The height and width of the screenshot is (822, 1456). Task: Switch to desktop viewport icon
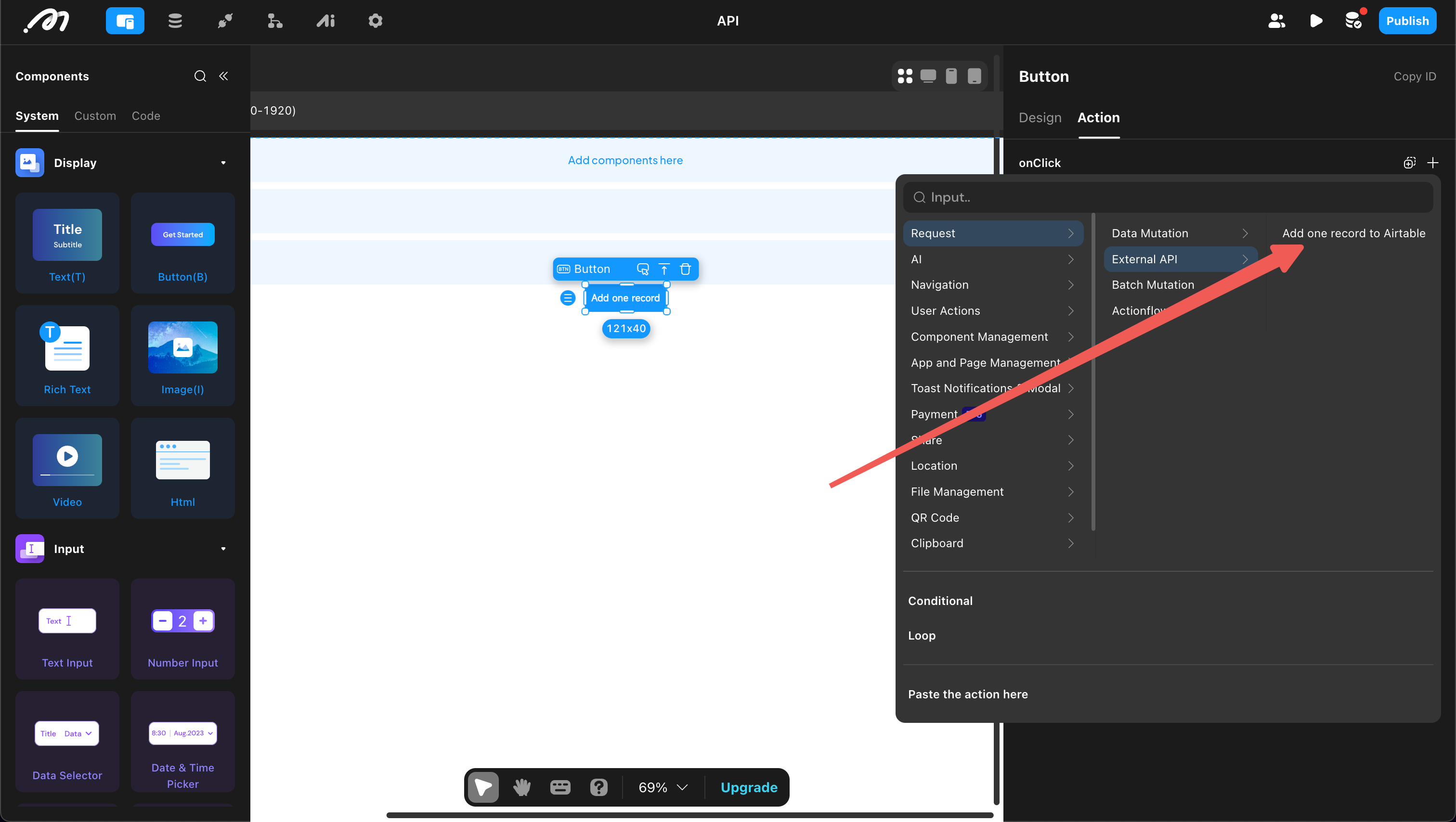coord(928,76)
